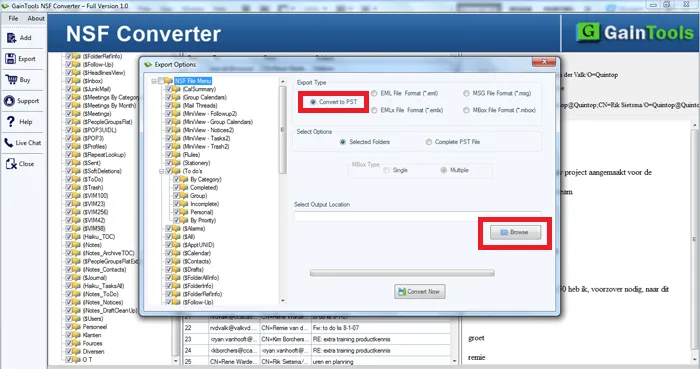Choose MSG File Format (*.msg) option
The image size is (700, 369).
466,93
